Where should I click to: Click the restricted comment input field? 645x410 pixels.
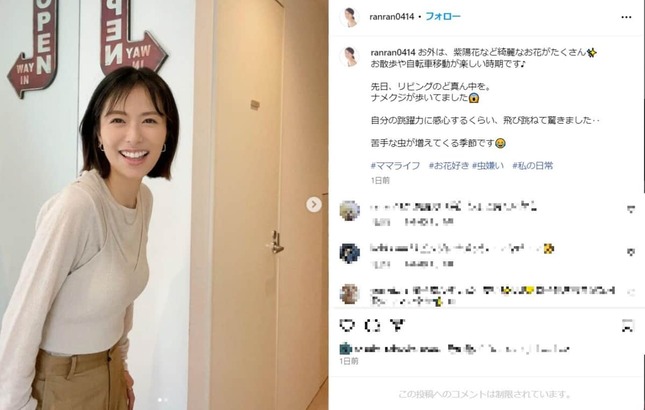click(485, 394)
